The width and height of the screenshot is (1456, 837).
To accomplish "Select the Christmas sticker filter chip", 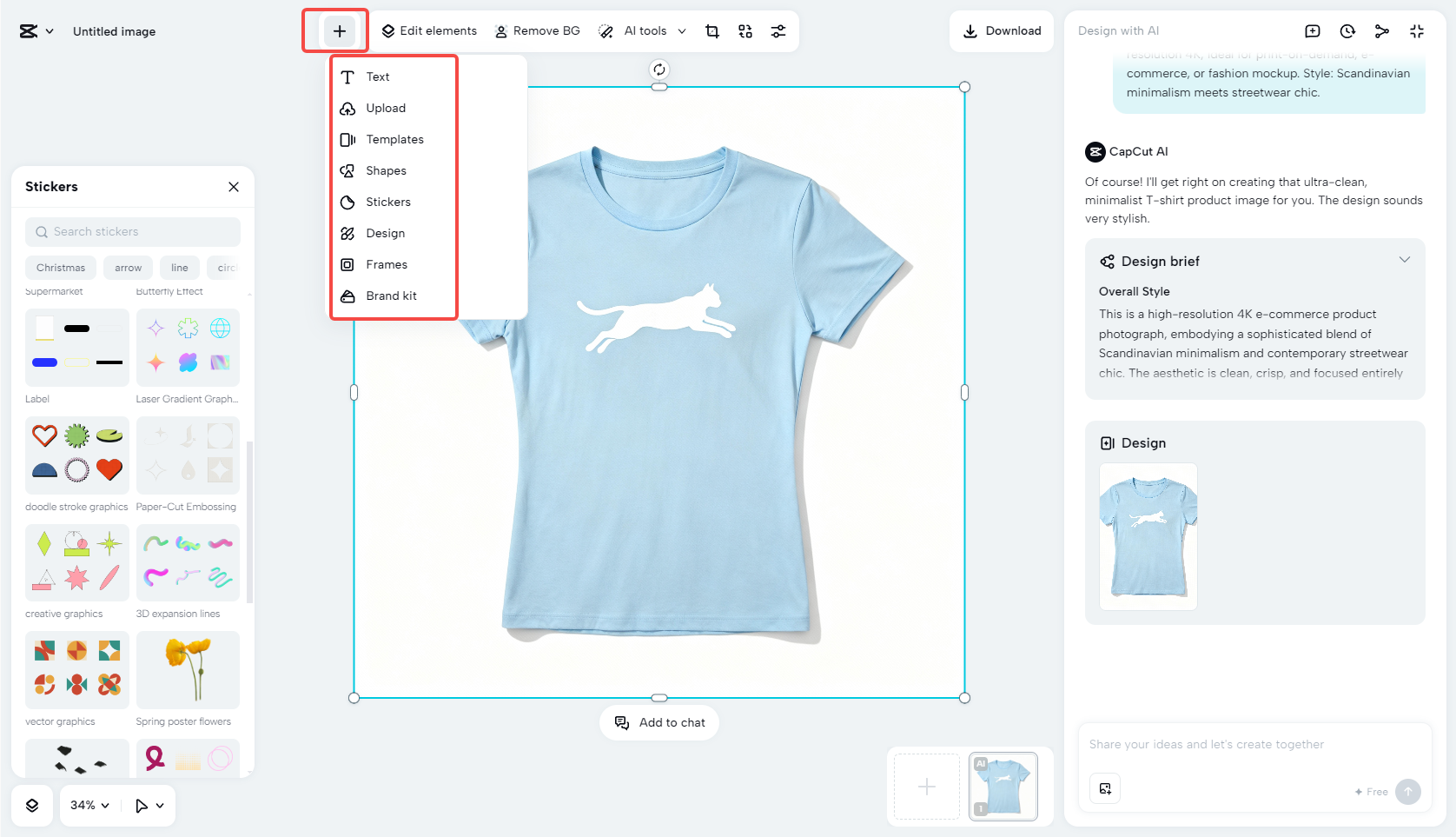I will pyautogui.click(x=61, y=268).
